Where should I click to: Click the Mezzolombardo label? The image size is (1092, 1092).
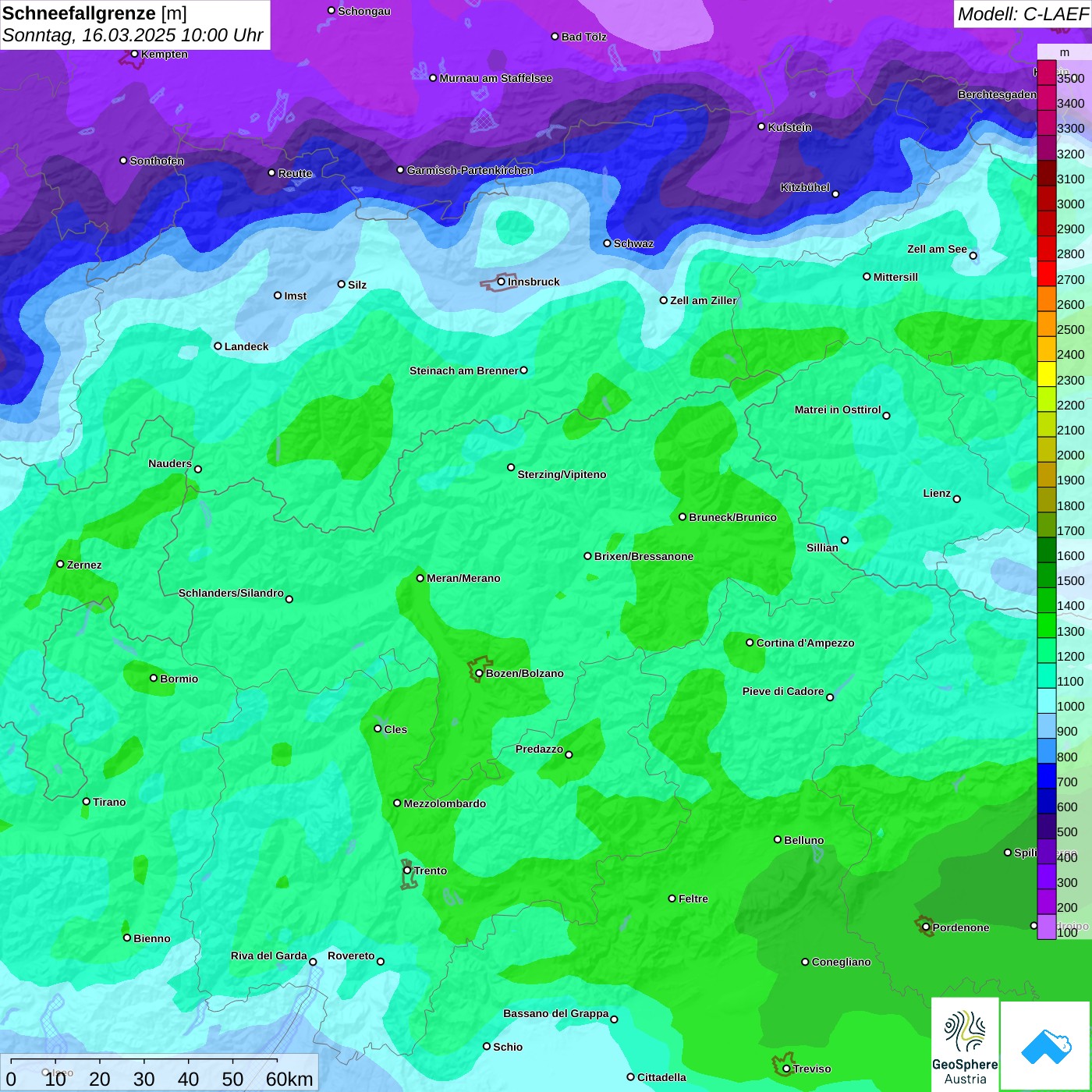click(445, 803)
